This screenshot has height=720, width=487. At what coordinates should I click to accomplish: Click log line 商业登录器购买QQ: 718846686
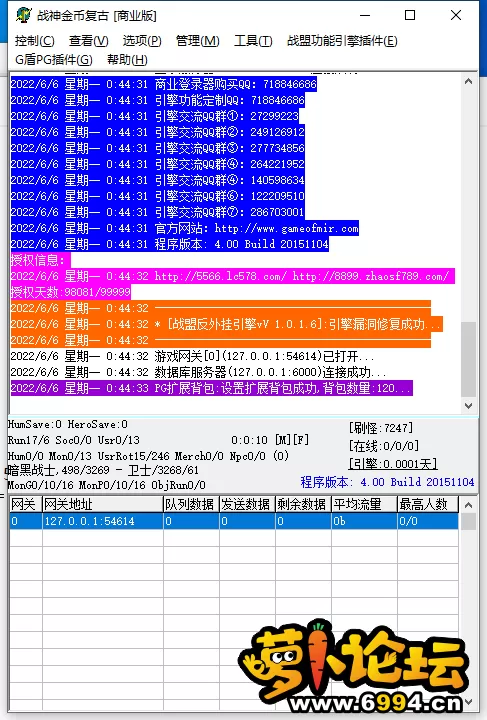(x=163, y=84)
